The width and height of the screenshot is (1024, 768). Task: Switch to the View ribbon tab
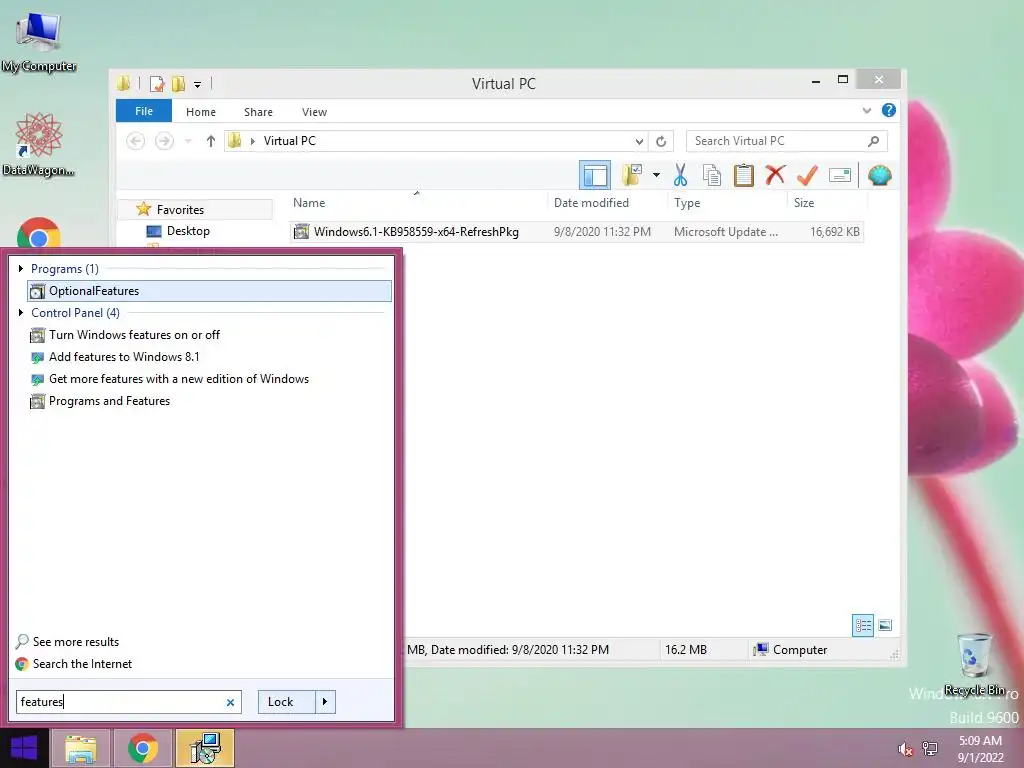[x=314, y=112]
